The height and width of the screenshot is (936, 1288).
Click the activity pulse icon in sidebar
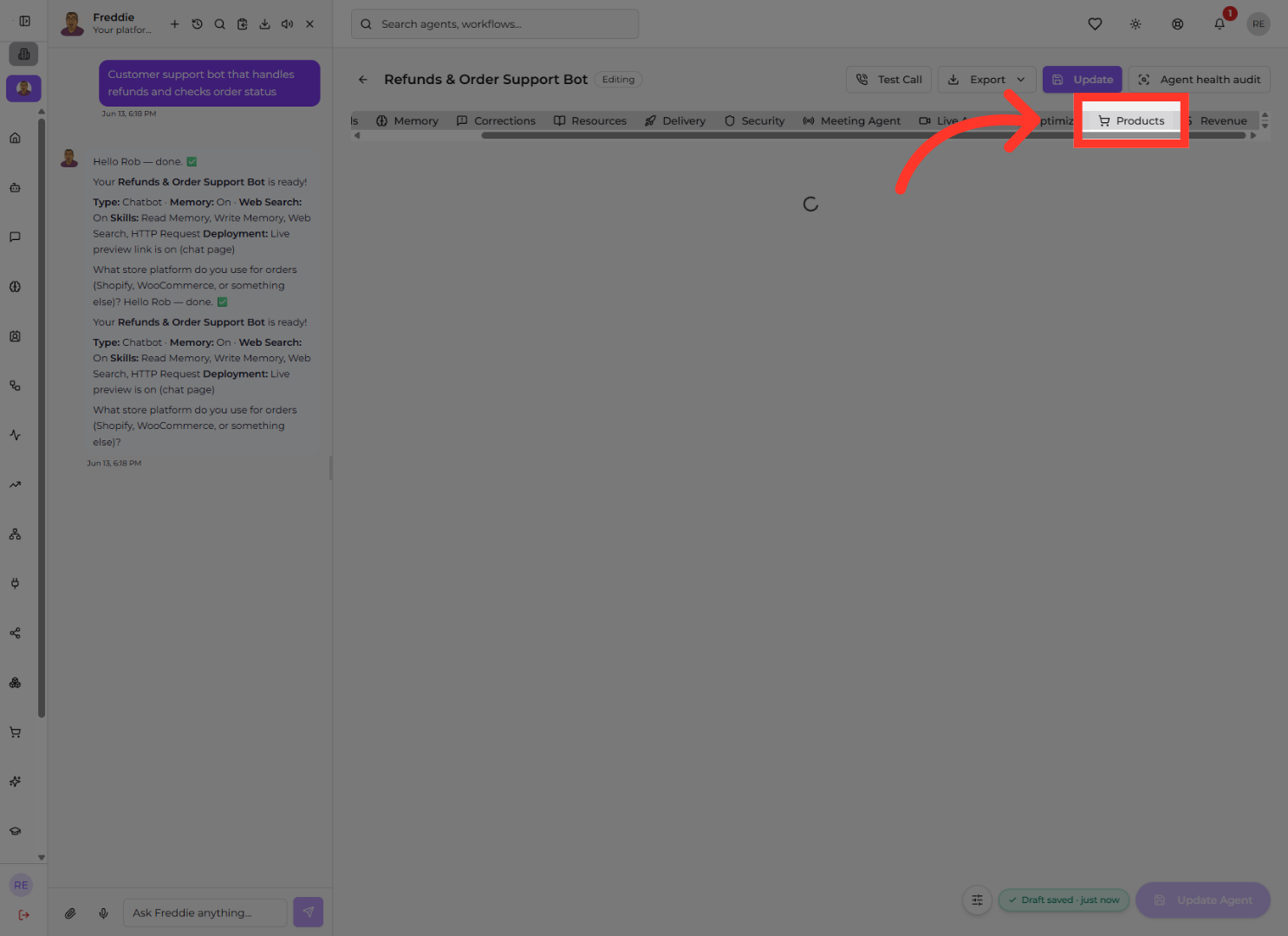[15, 435]
